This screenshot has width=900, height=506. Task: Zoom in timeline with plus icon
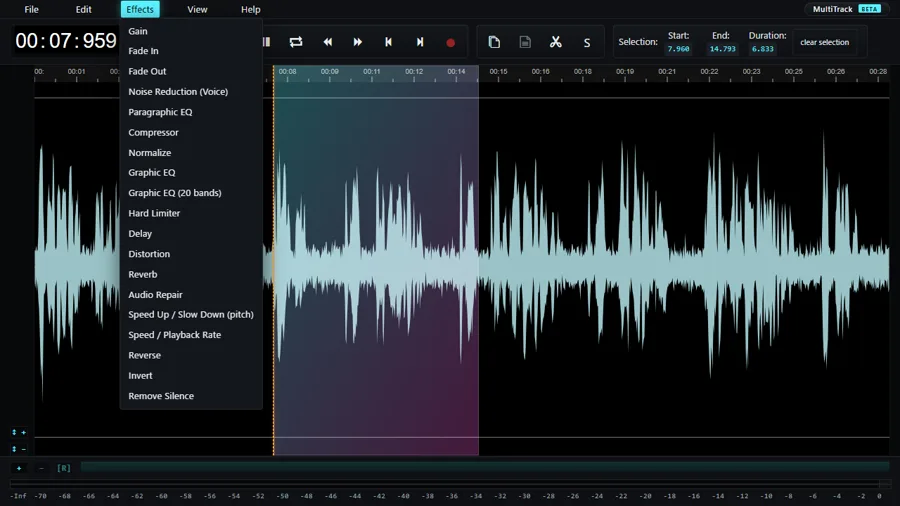[19, 468]
